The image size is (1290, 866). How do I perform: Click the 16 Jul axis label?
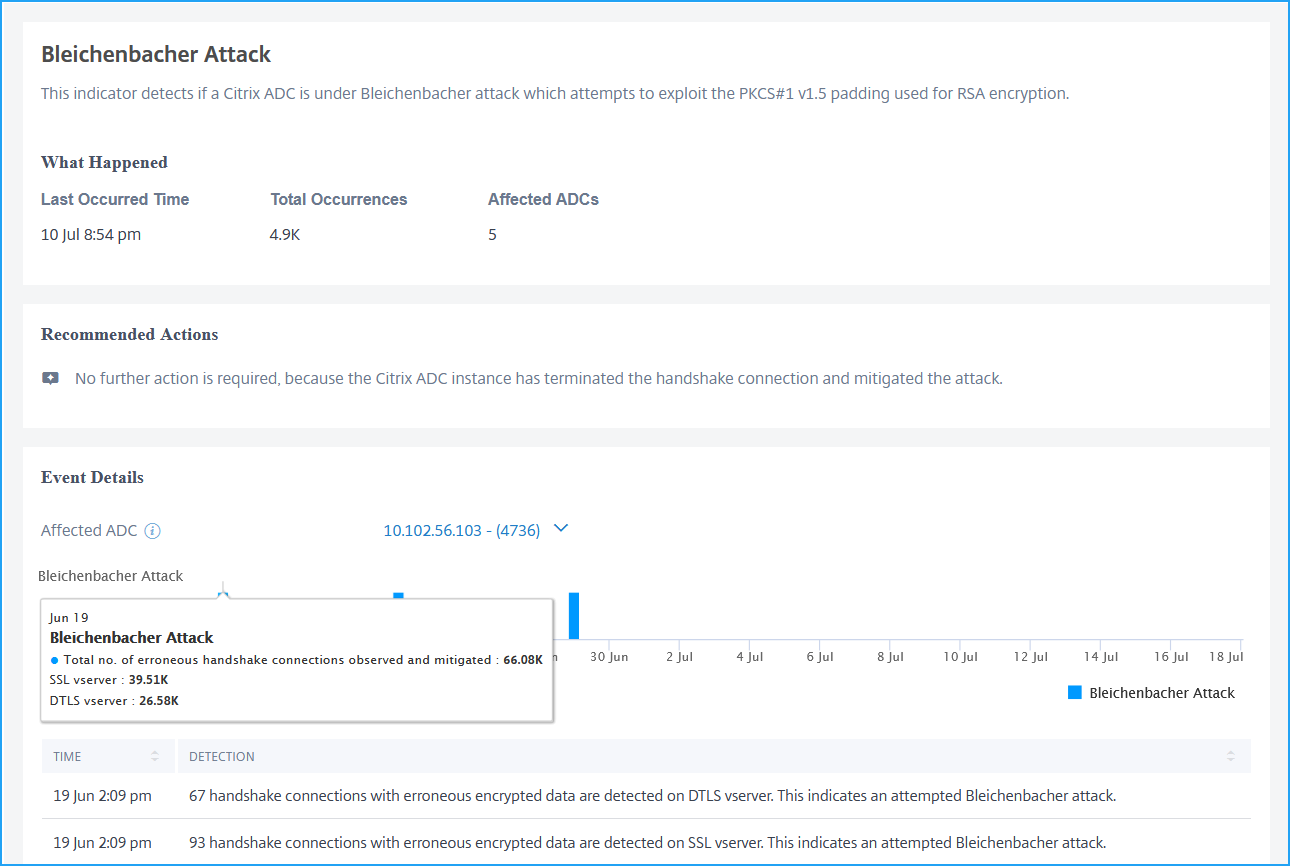[x=1171, y=657]
